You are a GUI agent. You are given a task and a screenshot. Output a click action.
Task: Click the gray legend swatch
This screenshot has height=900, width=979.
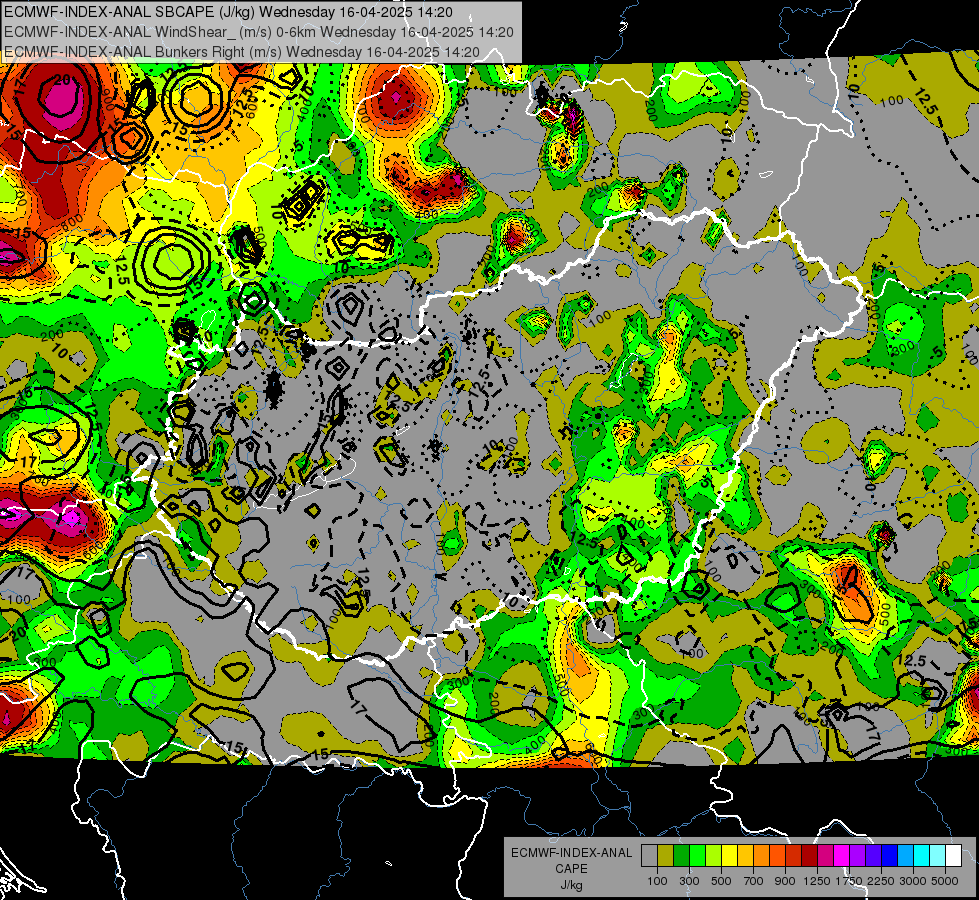[x=649, y=856]
